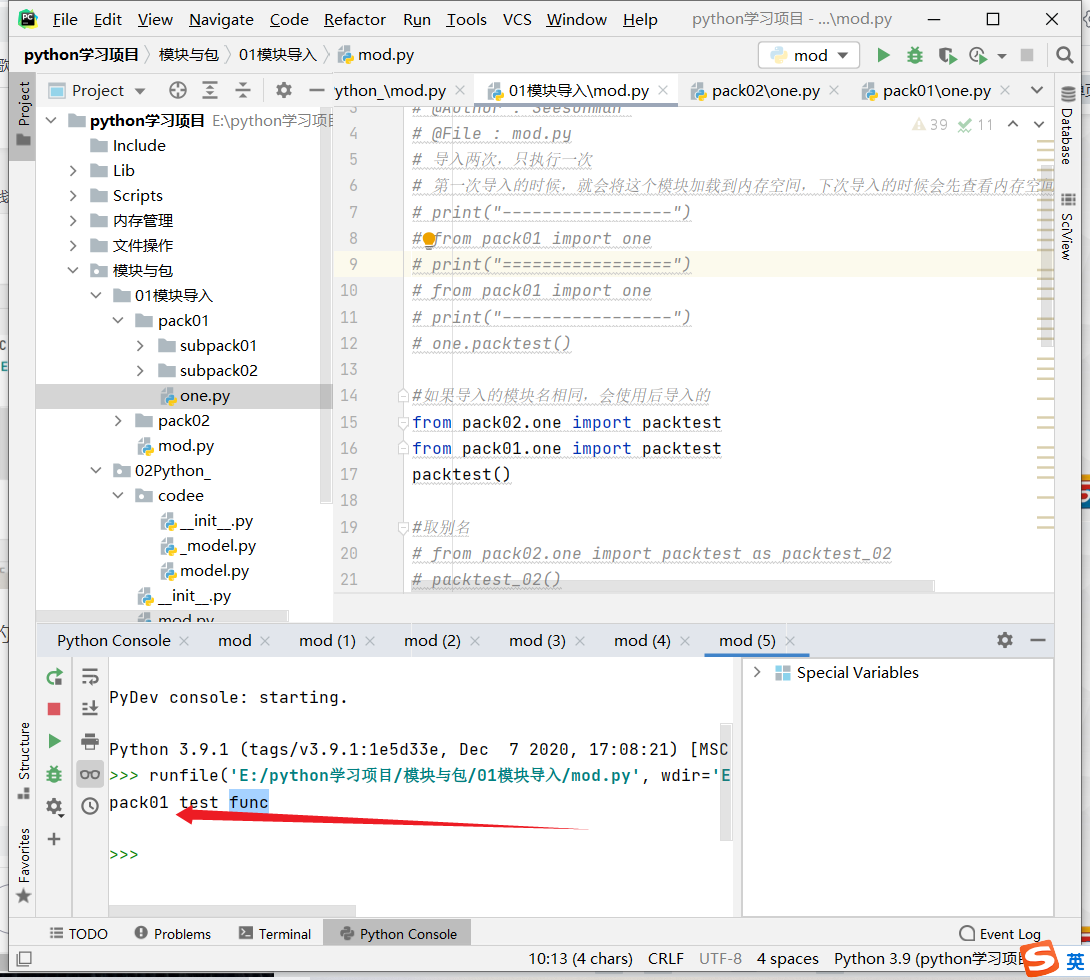1090x980 pixels.
Task: Click the UTF-8 encoding widget
Action: coord(720,958)
